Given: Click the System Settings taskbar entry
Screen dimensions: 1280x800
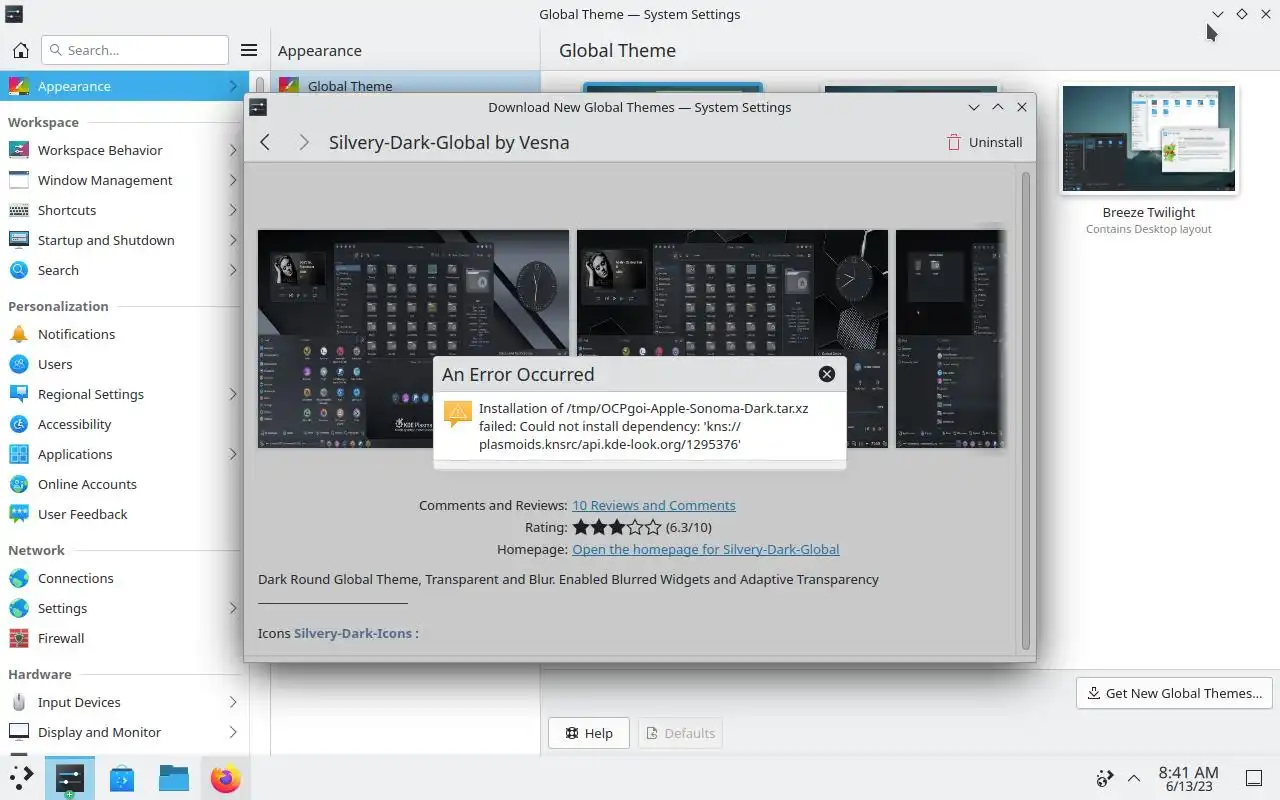Looking at the screenshot, I should [x=70, y=778].
